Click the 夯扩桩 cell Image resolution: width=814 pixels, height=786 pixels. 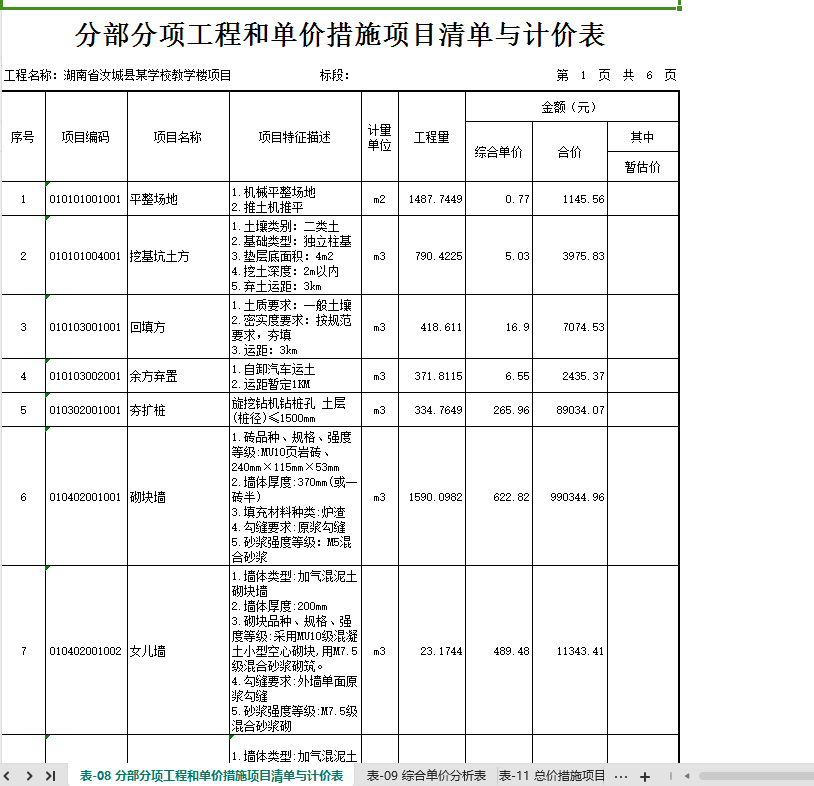click(x=178, y=410)
